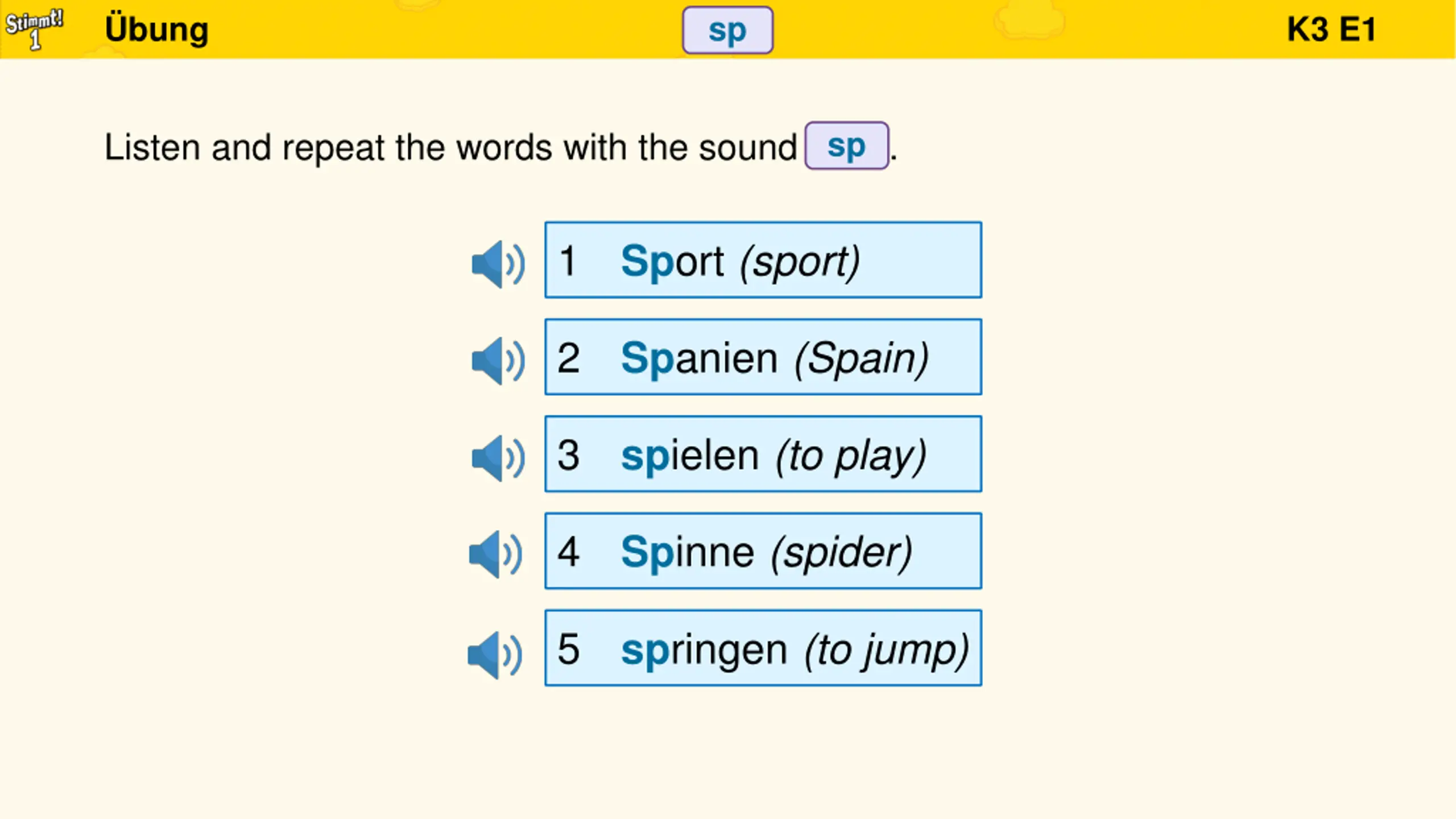Click the number 3 in third box

568,455
